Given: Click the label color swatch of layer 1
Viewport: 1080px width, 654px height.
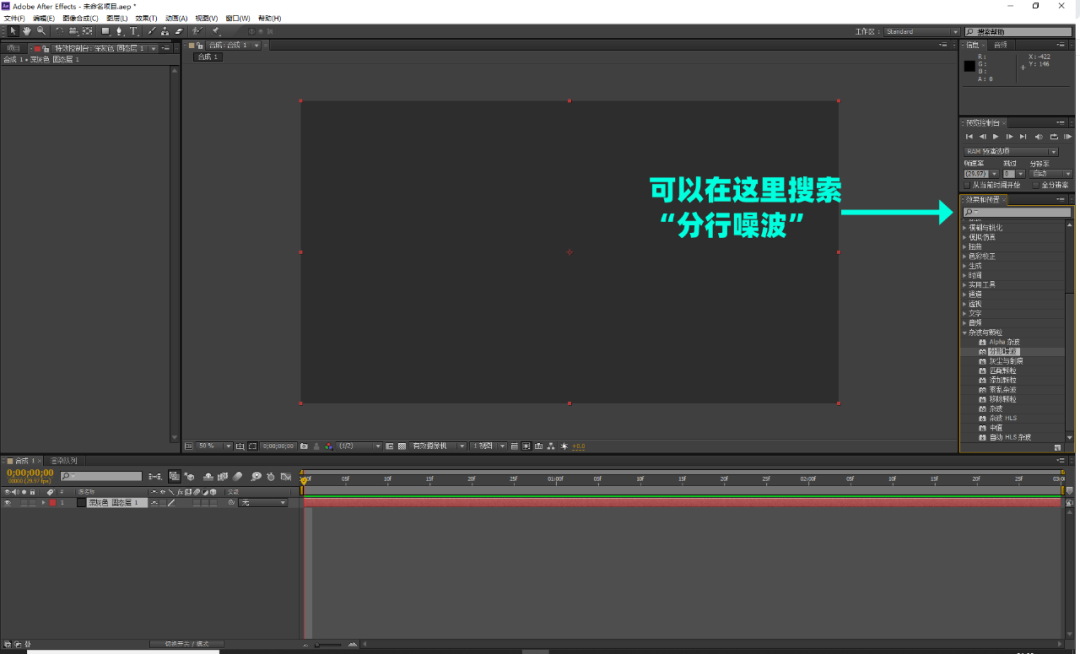Looking at the screenshot, I should coord(52,503).
